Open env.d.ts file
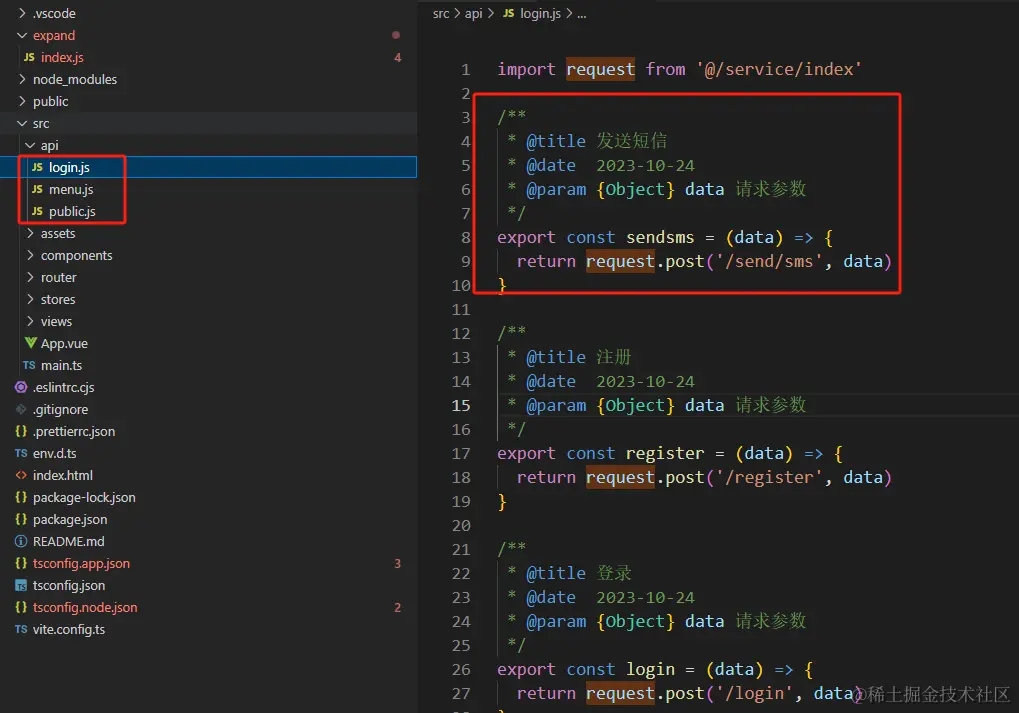This screenshot has width=1019, height=713. point(55,453)
